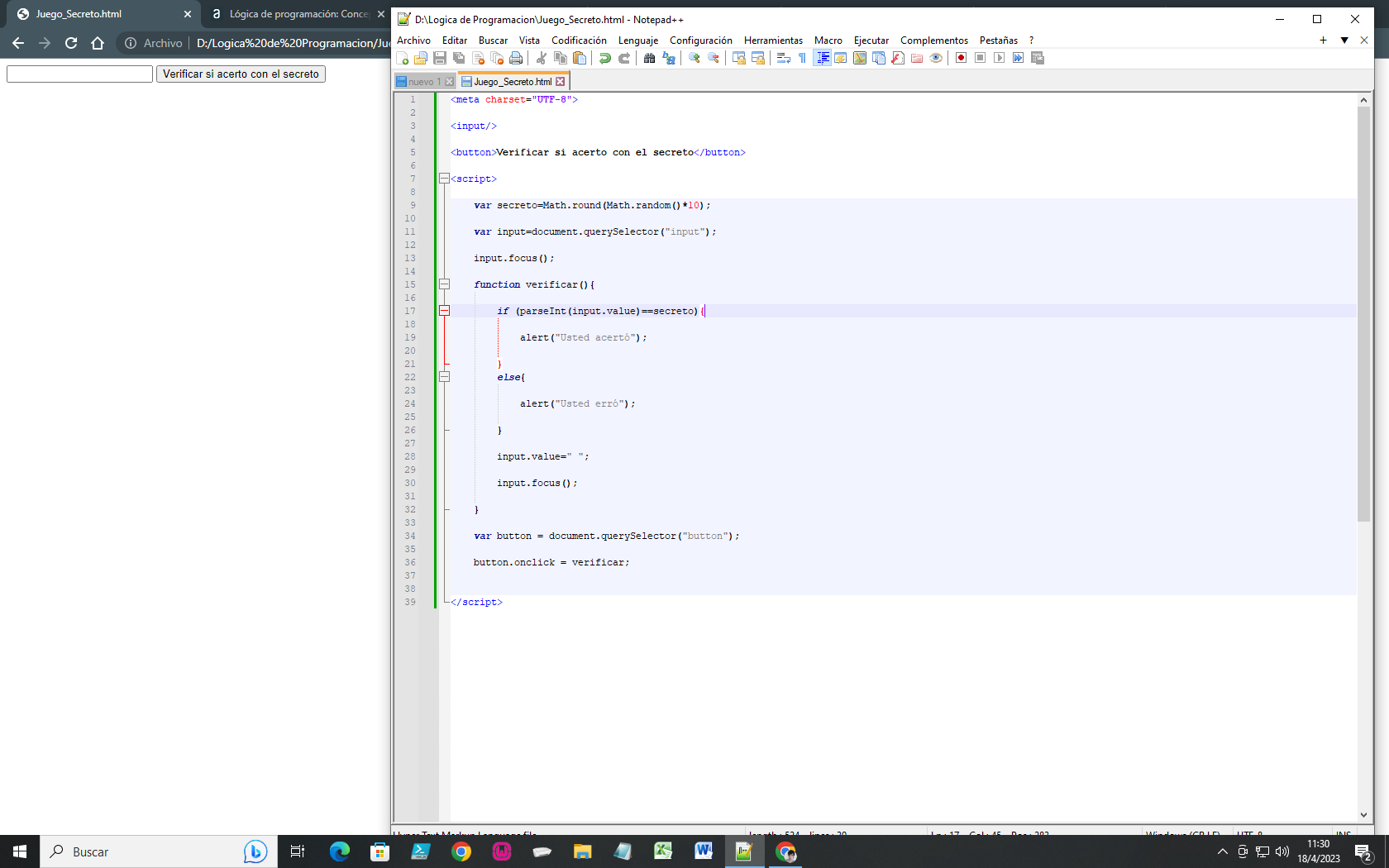Viewport: 1389px width, 868px height.
Task: Open the Lenguaje menu
Action: [638, 40]
